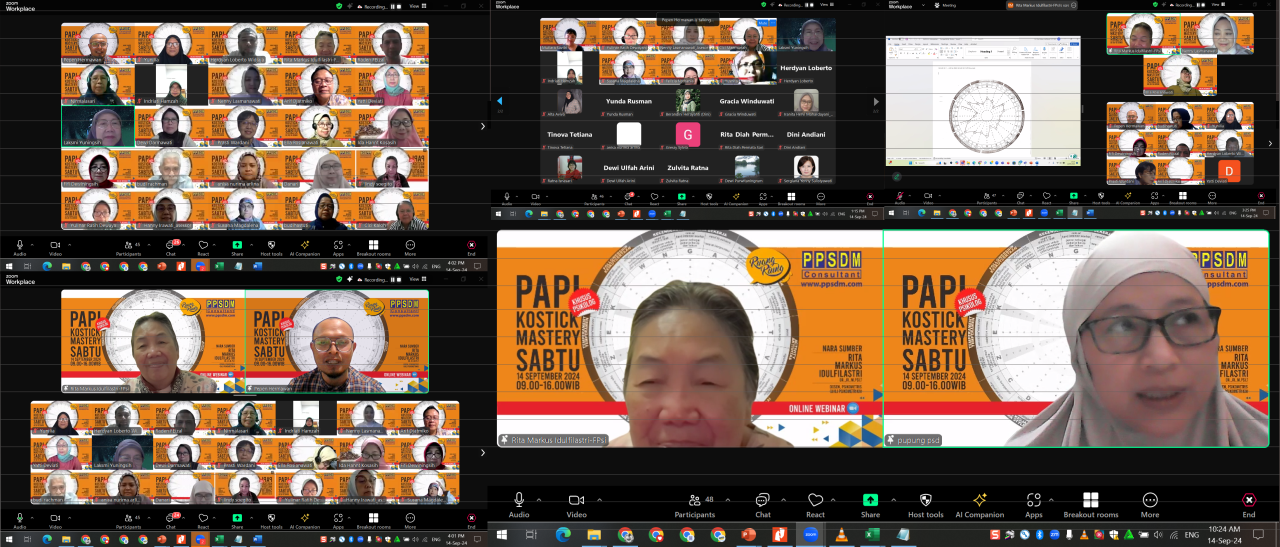Open Breakout rooms in the 4:01 PM Zoom window
This screenshot has width=1280, height=547.
click(373, 521)
